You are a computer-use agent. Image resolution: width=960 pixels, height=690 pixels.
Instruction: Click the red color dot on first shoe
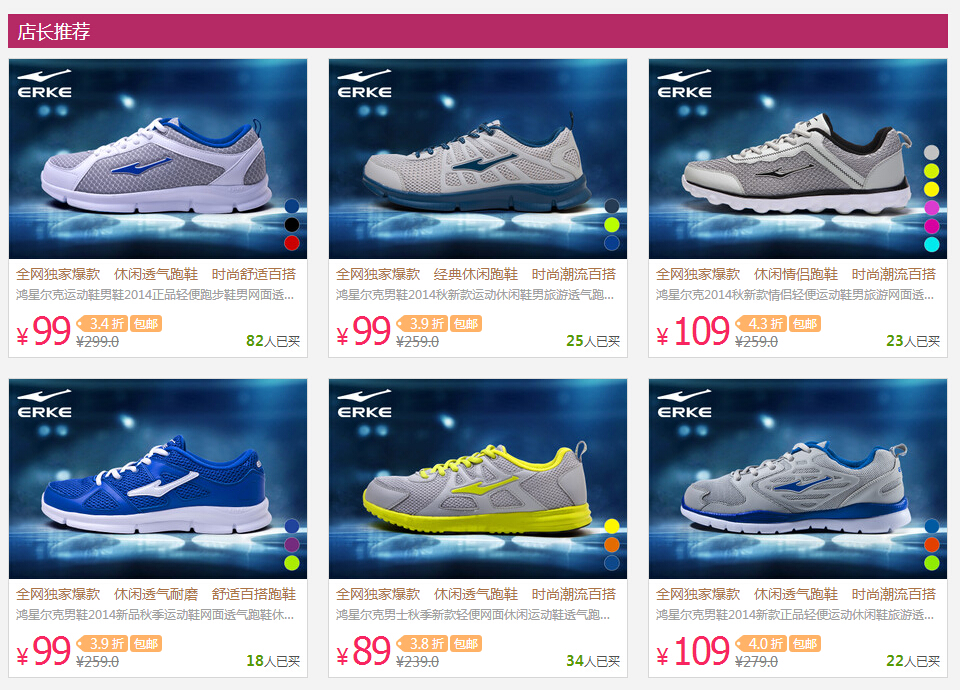(292, 243)
